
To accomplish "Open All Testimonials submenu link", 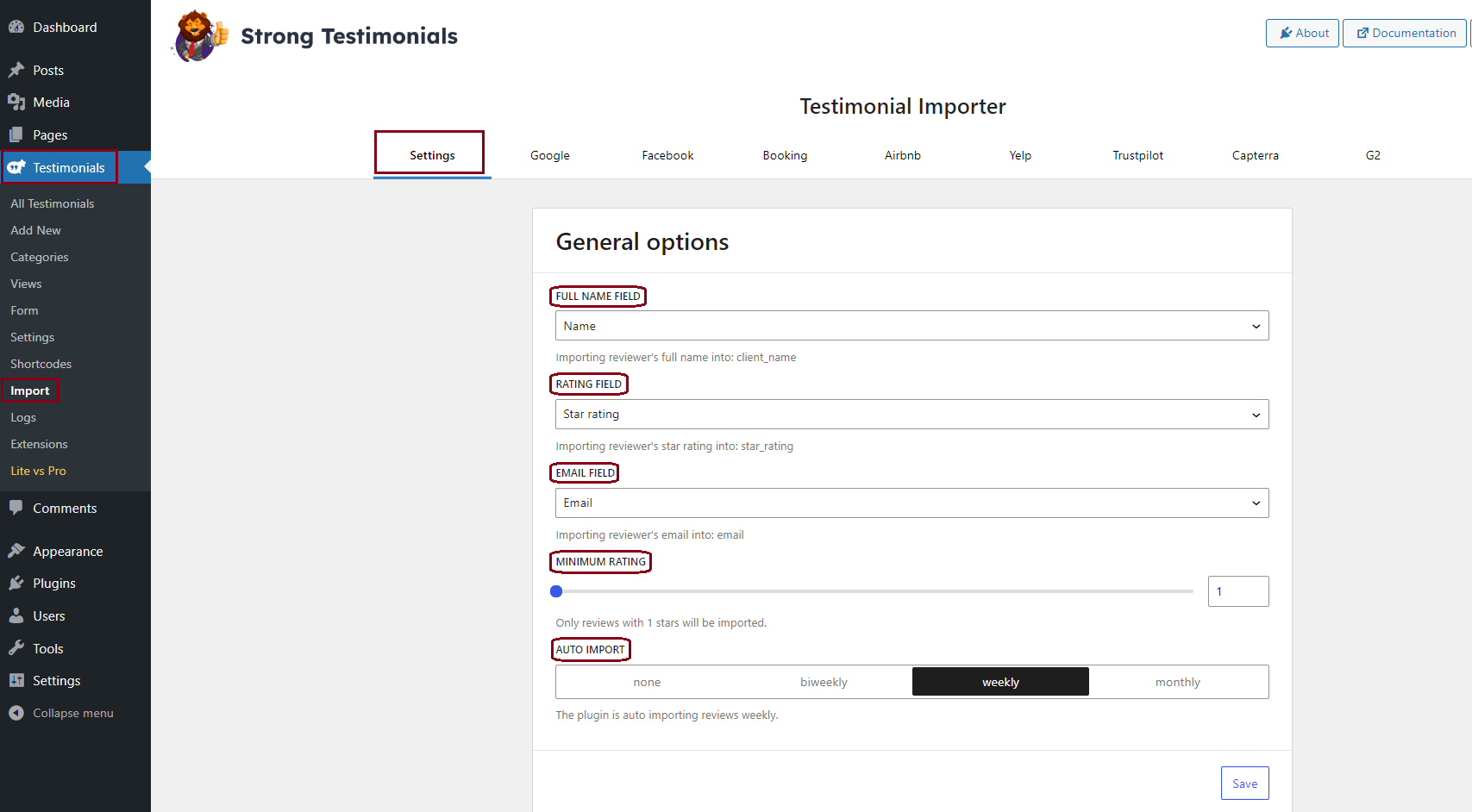I will [53, 203].
